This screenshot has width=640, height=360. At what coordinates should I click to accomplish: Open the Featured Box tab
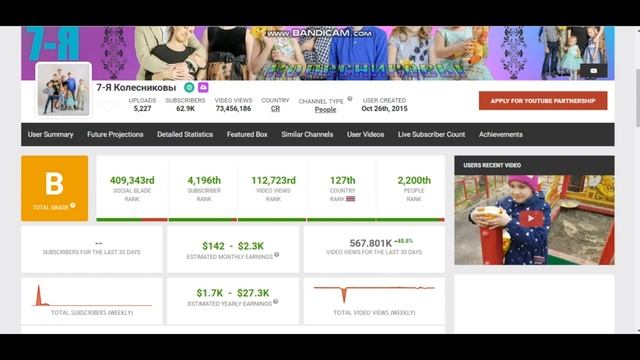point(247,134)
